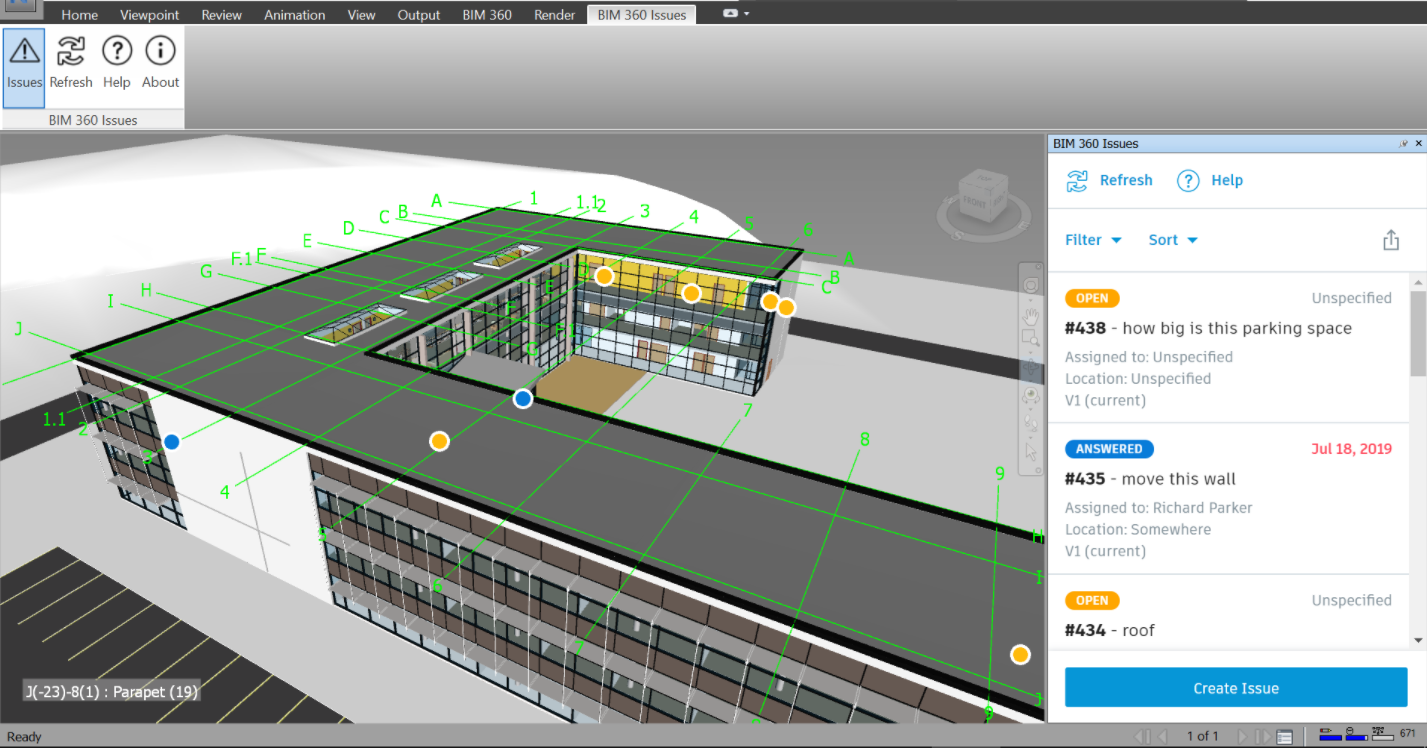Screen dimensions: 1427x751
Task: Toggle the Issues panel button in ribbon
Action: (24, 68)
